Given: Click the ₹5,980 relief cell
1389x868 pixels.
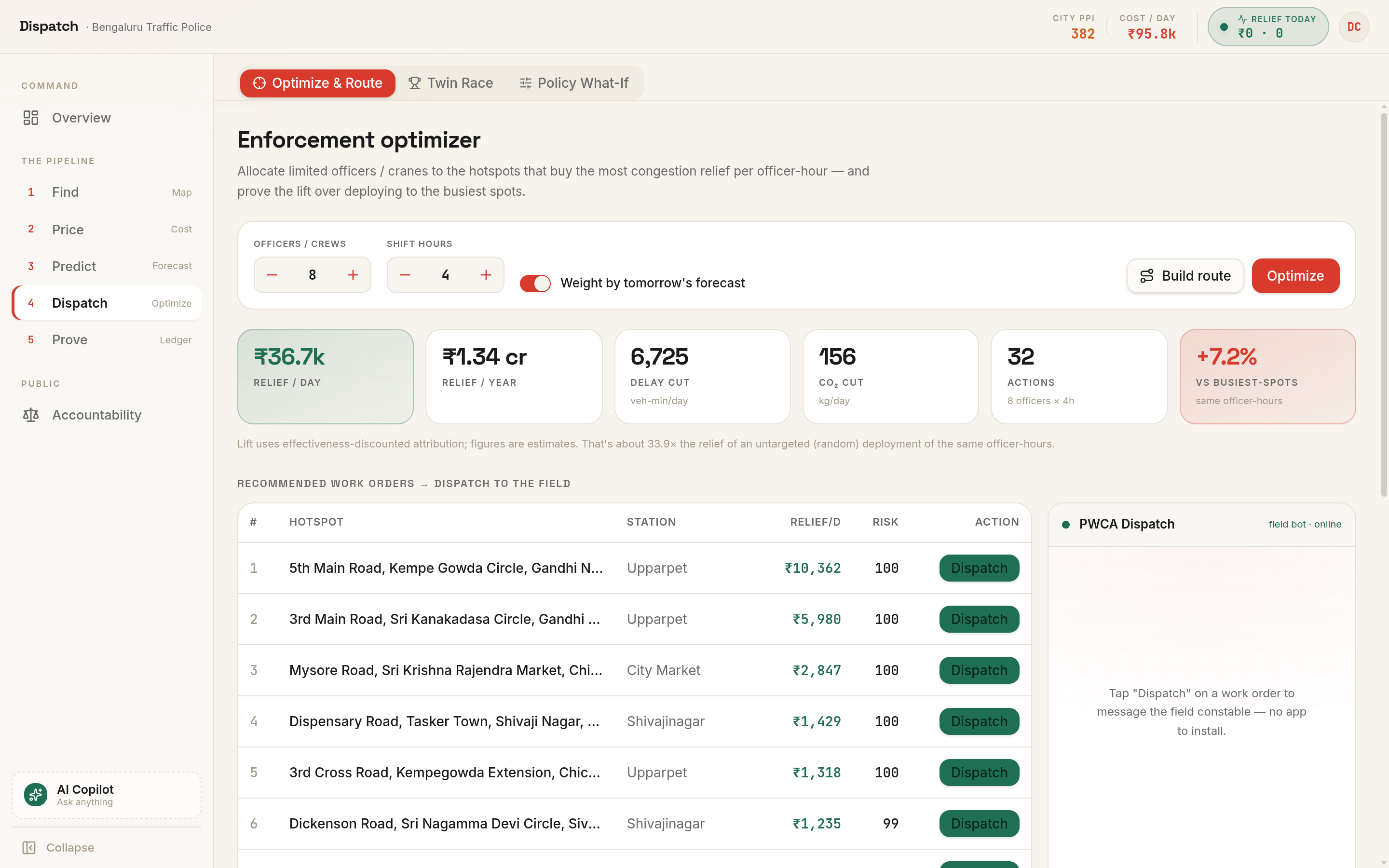Looking at the screenshot, I should coord(816,619).
